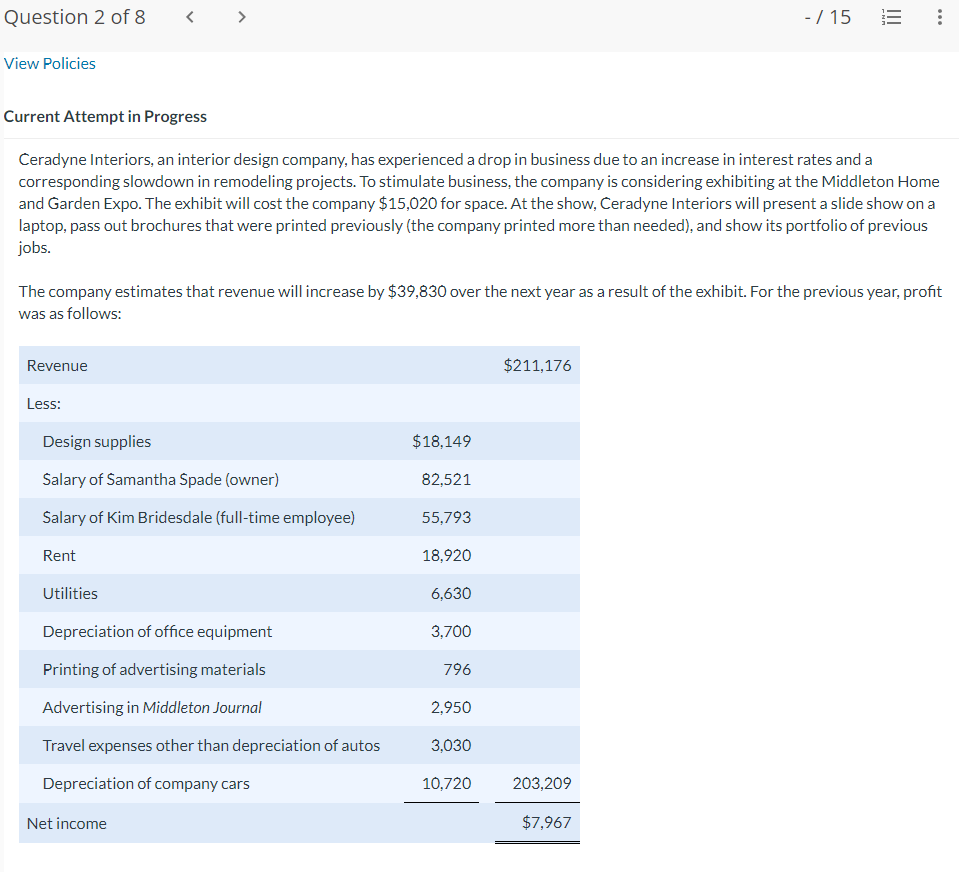
Task: Select the Printing of advertising materials row
Action: click(x=153, y=669)
